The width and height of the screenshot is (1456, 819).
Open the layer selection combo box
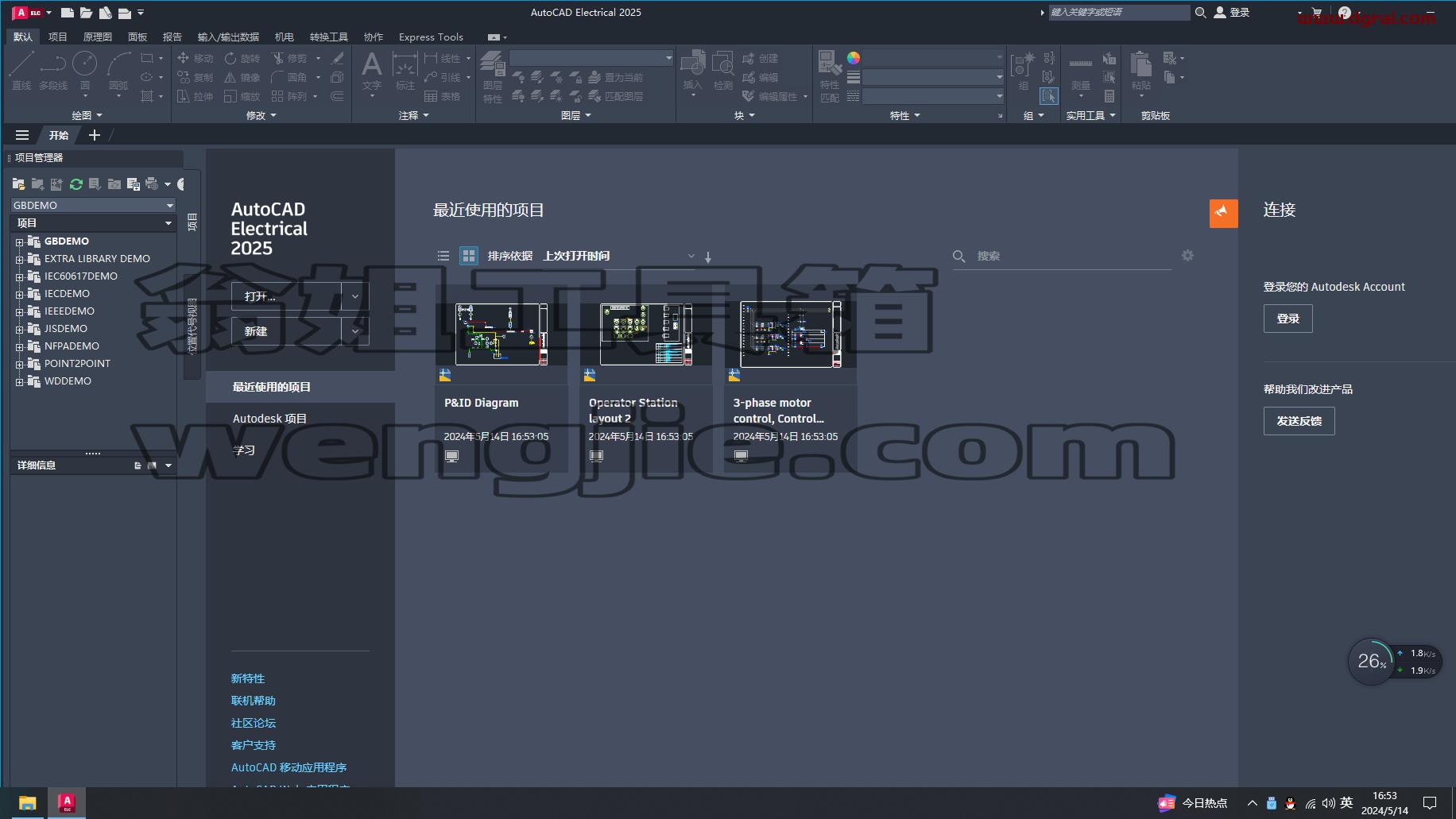pos(591,58)
